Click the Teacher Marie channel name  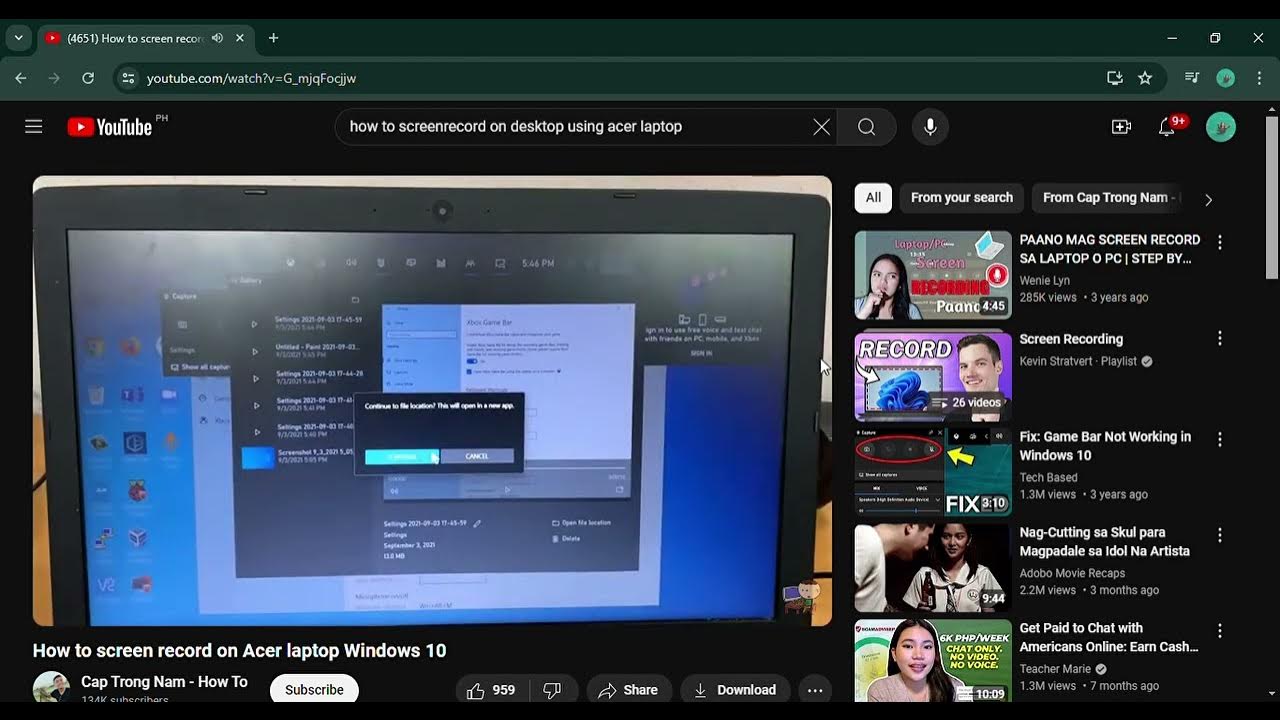[1055, 669]
